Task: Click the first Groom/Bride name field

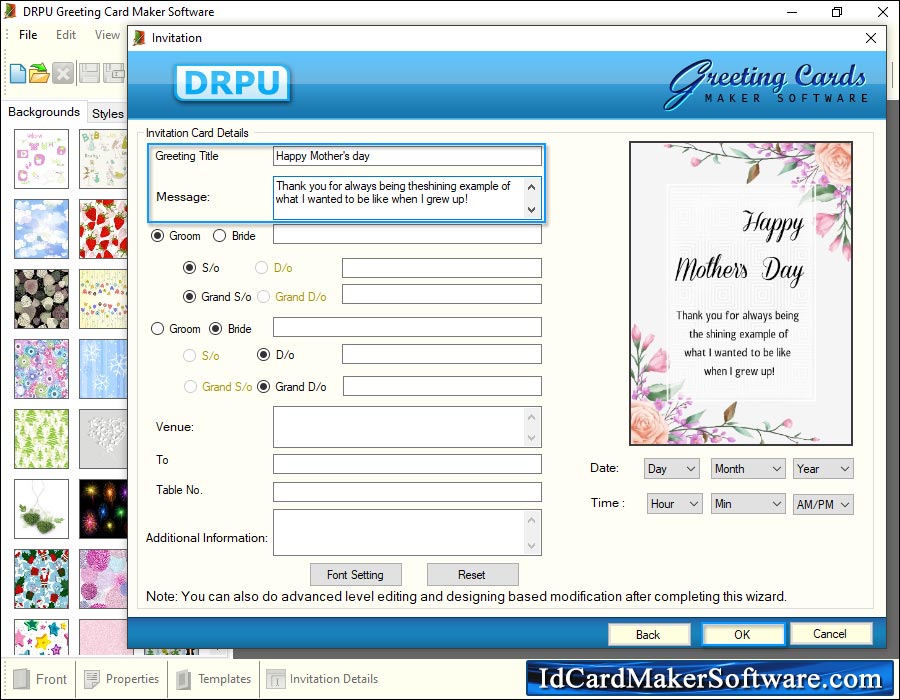Action: click(x=408, y=234)
